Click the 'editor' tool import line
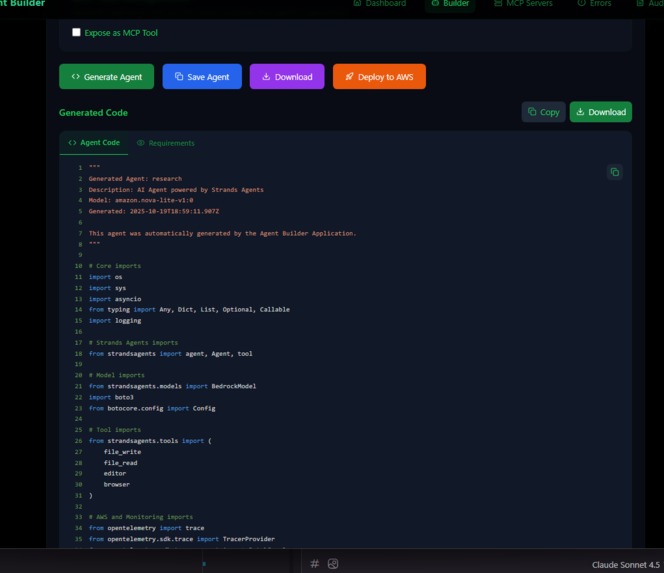Image resolution: width=664 pixels, height=573 pixels. point(115,473)
